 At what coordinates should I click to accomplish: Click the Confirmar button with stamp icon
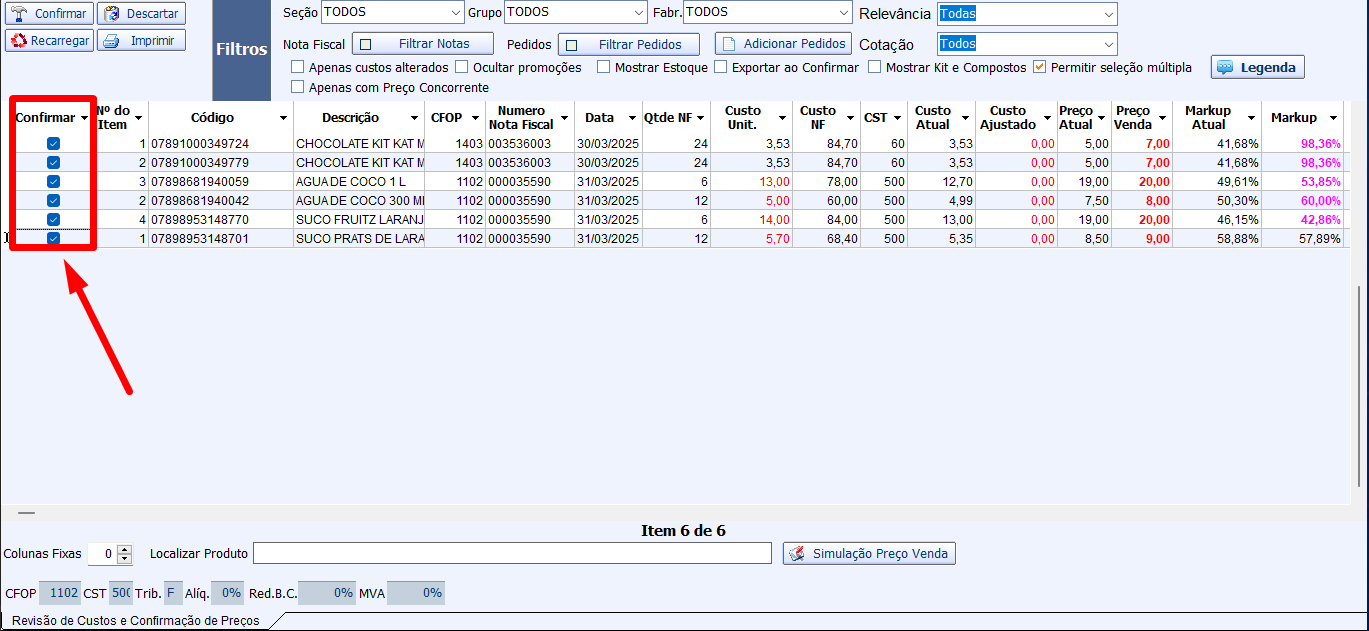49,14
